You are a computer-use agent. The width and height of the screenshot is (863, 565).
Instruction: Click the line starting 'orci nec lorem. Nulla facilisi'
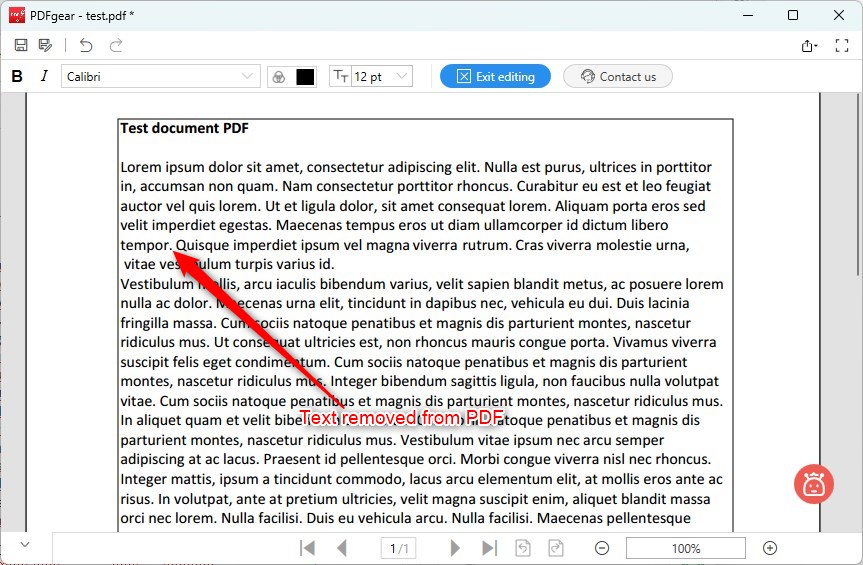click(x=406, y=518)
